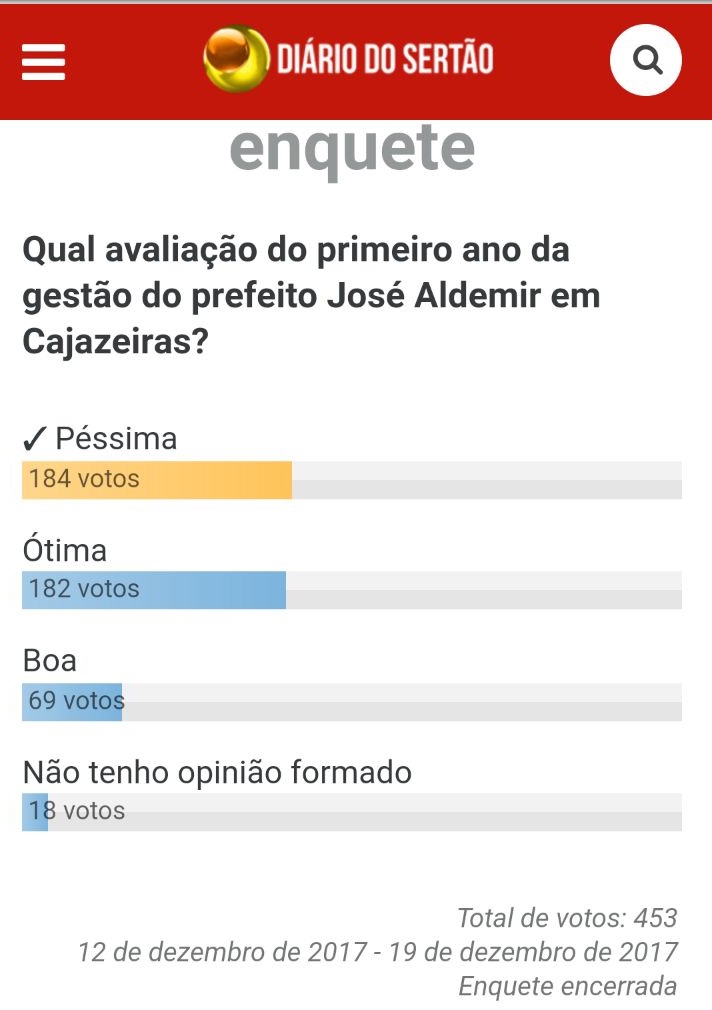Screen dimensions: 712x1010
Task: Click the checkmark beside Péssima
Action: 34,439
